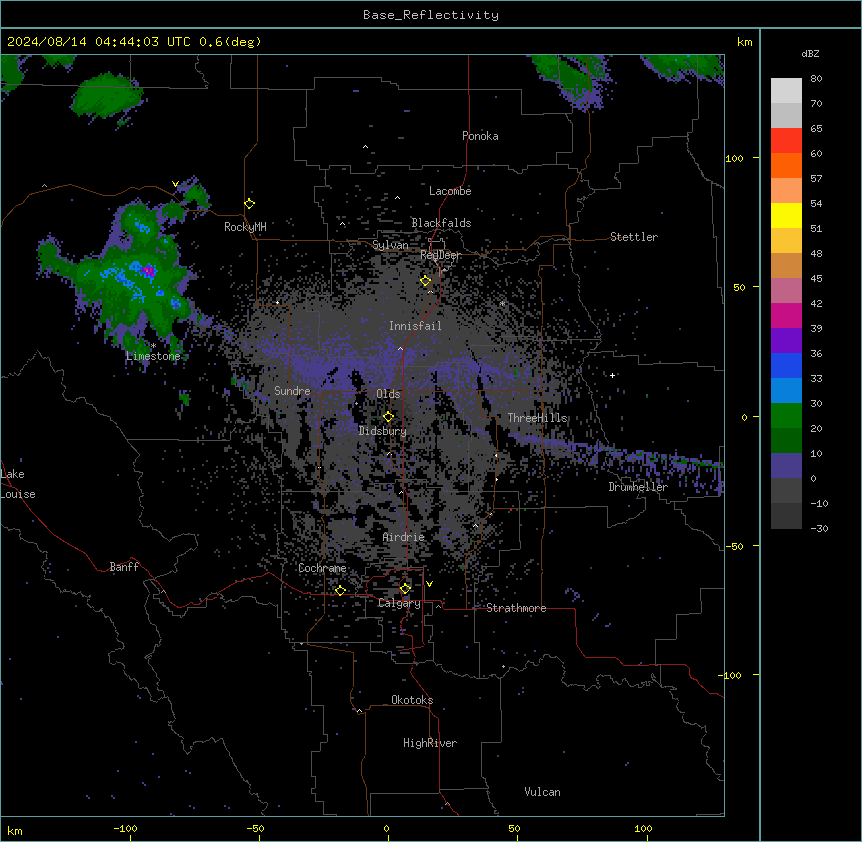Select the light grey 70-80 dBZ legend swatch
Viewport: 862px width, 842px height.
click(x=786, y=90)
